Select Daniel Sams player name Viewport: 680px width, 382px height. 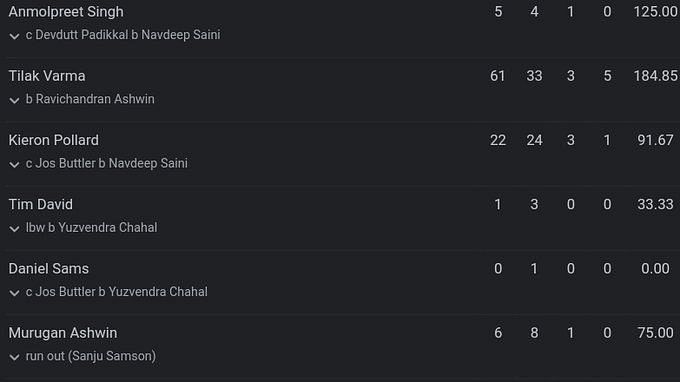tap(49, 268)
